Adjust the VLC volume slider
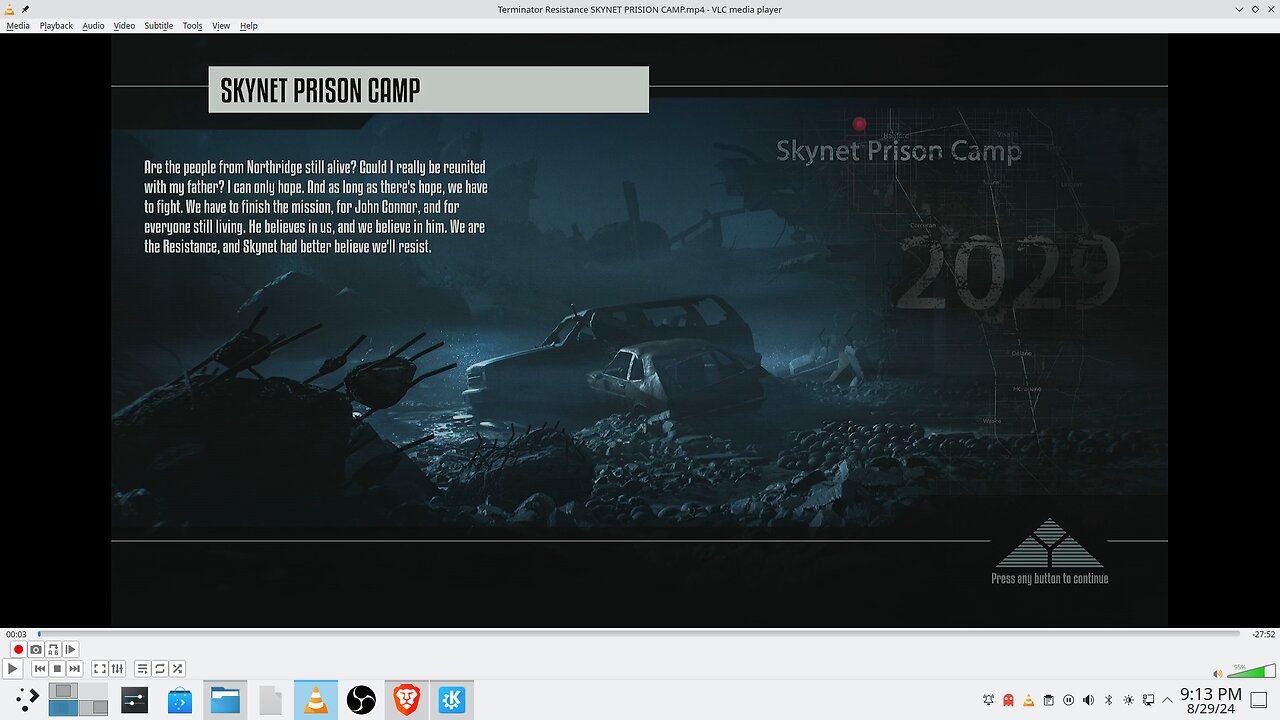Screen dimensions: 1280x720 point(1251,672)
